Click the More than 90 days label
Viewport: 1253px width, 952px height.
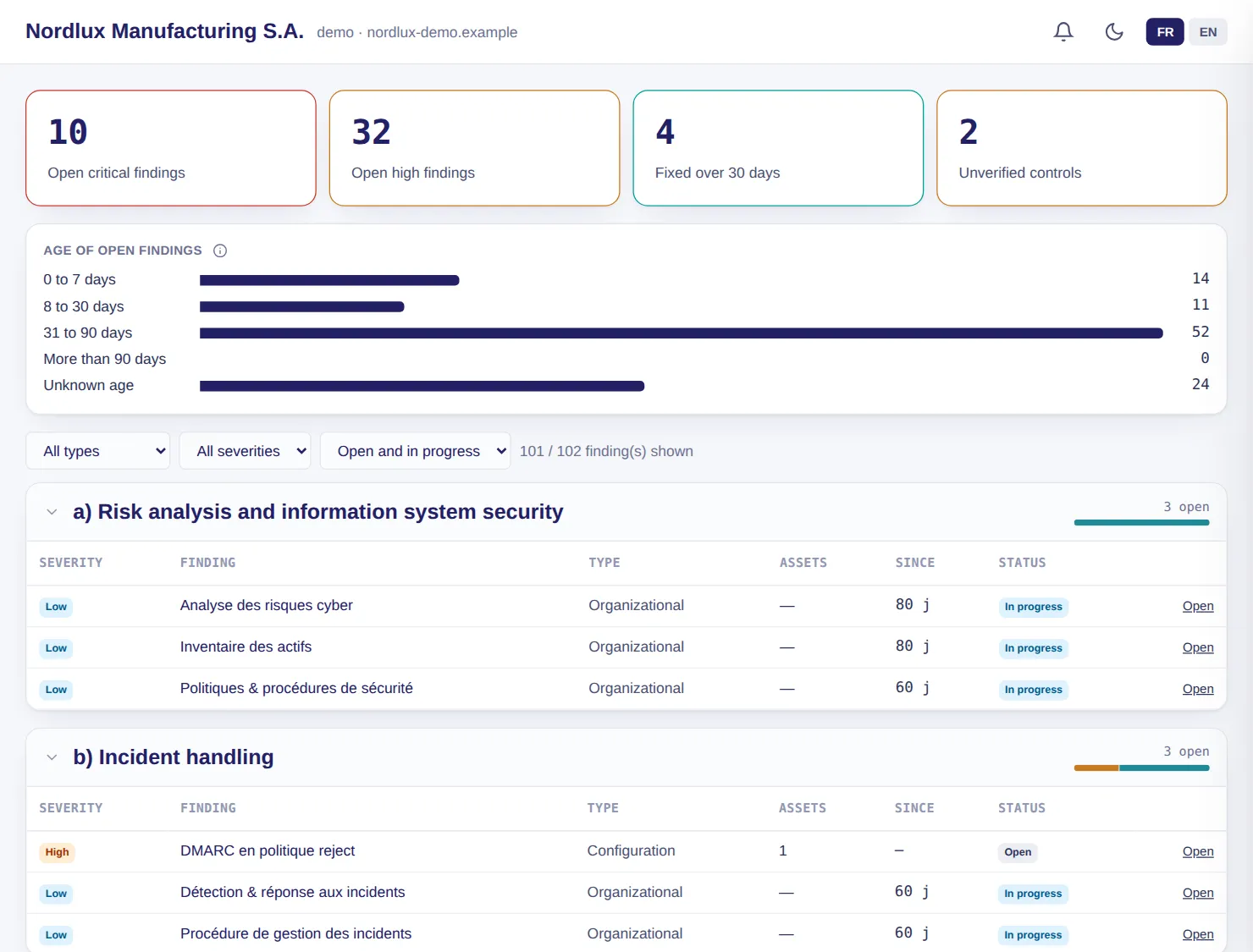pos(105,359)
